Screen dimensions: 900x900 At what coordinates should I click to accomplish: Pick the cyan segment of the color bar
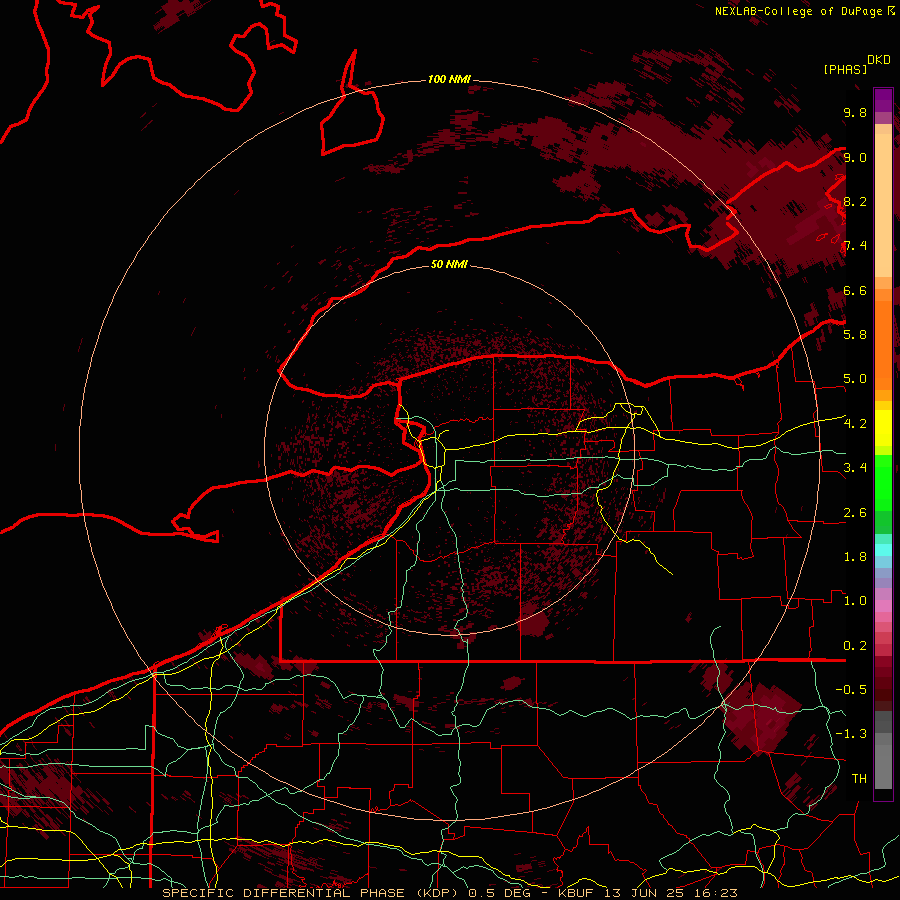coord(883,550)
